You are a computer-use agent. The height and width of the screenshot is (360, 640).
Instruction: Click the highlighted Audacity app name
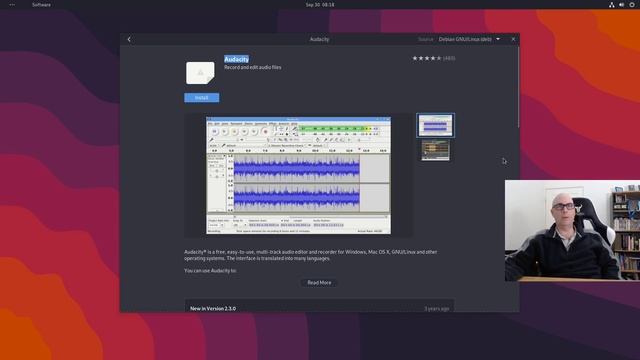(x=236, y=59)
